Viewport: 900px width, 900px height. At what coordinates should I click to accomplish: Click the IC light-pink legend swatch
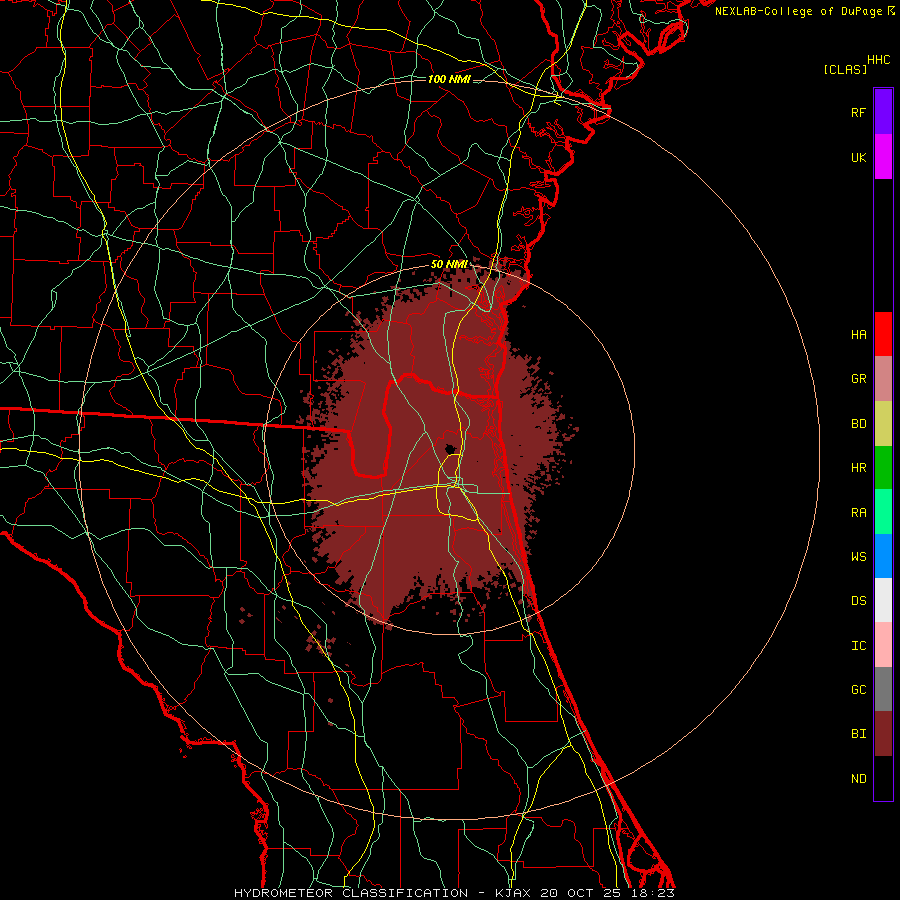(883, 645)
